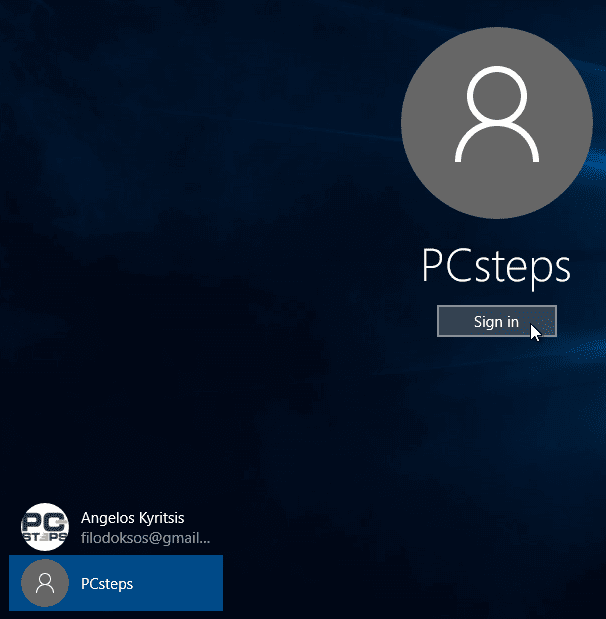
Task: Click the PC Steps logo avatar
Action: pyautogui.click(x=45, y=527)
